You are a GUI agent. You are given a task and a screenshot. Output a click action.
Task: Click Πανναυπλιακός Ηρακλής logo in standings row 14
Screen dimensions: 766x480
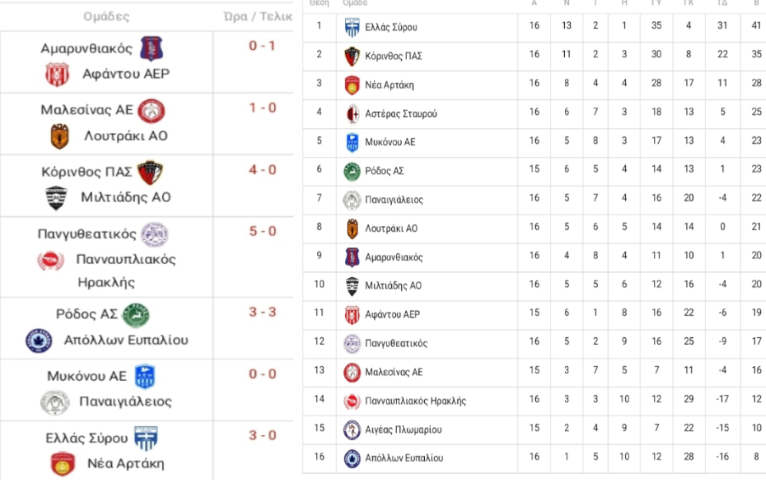coord(352,401)
